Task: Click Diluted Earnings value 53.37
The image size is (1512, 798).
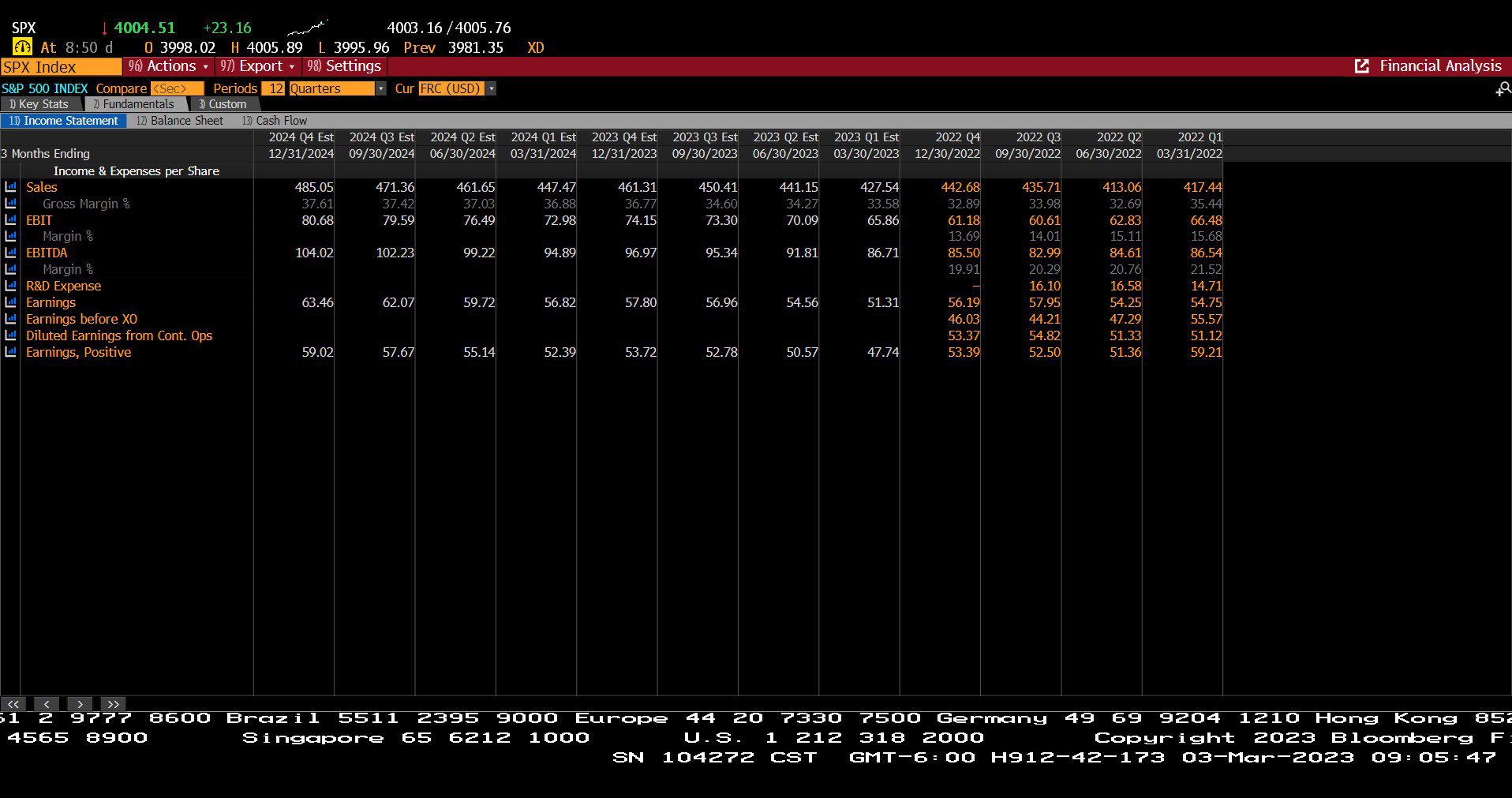Action: [964, 335]
